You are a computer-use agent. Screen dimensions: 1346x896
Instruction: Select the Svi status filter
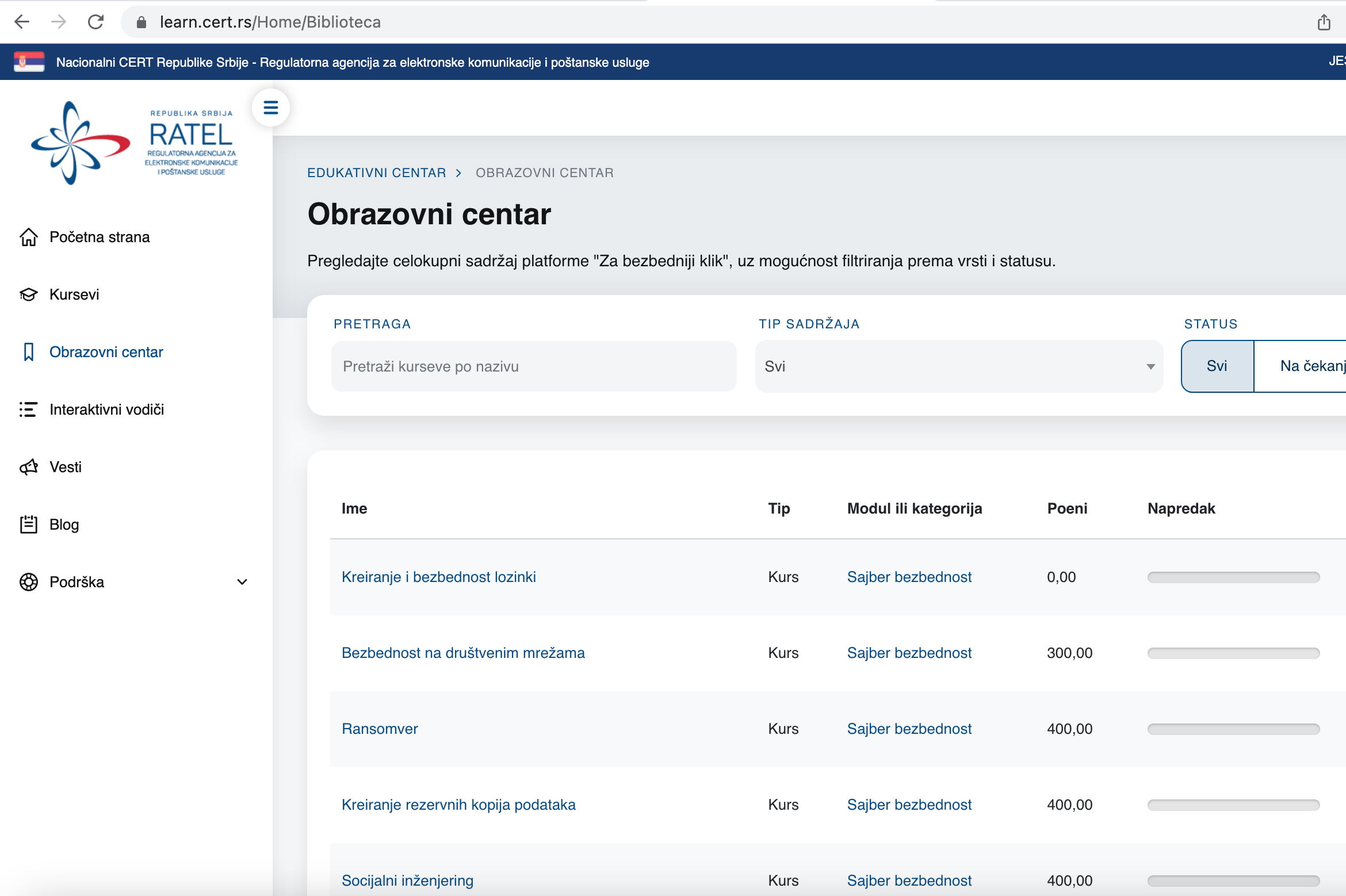click(x=1217, y=366)
